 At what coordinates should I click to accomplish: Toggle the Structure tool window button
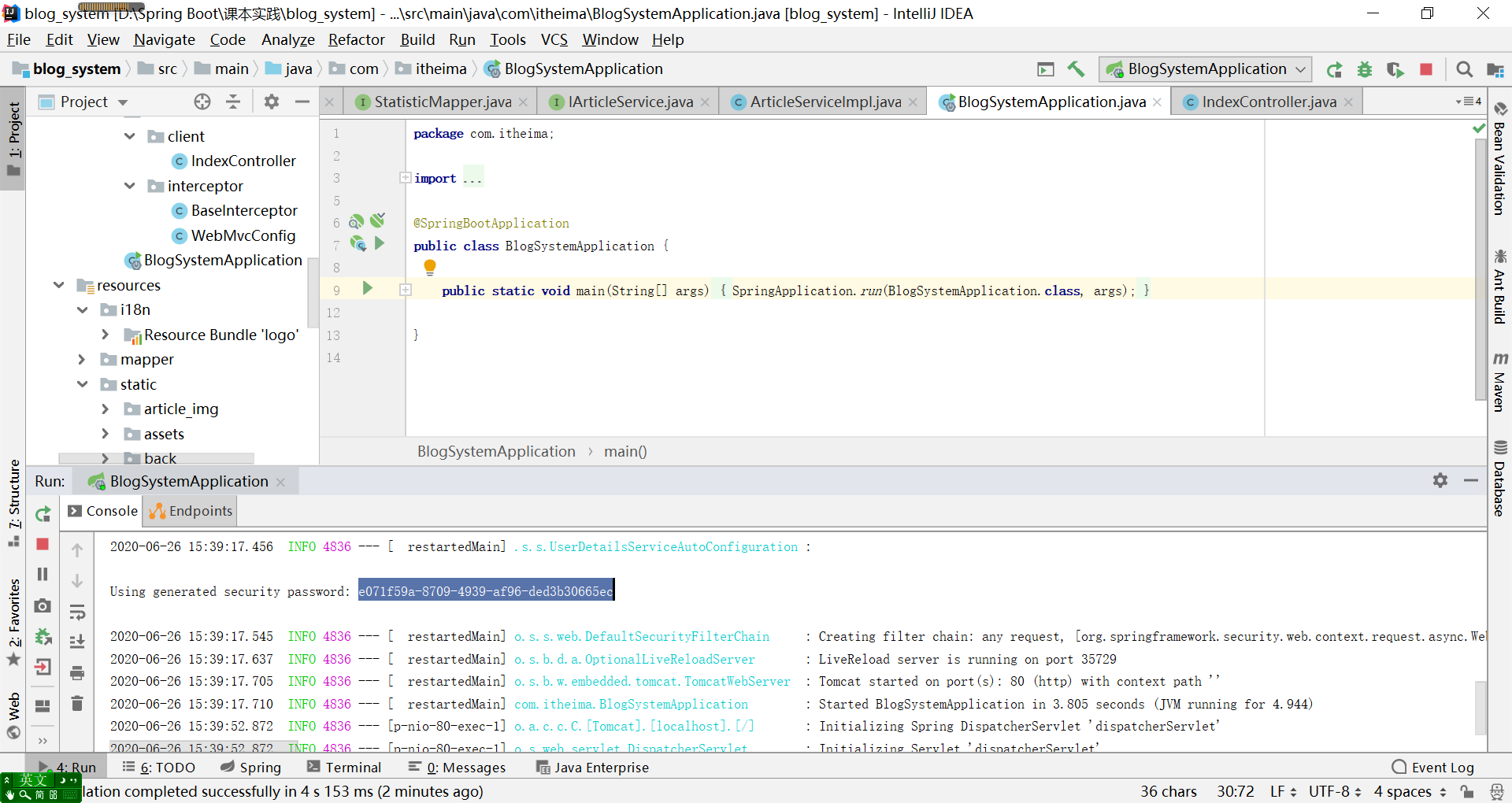pyautogui.click(x=13, y=502)
